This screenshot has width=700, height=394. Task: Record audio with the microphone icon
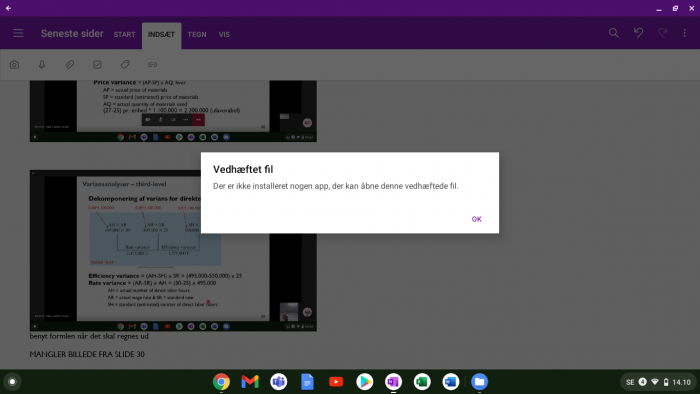point(42,65)
